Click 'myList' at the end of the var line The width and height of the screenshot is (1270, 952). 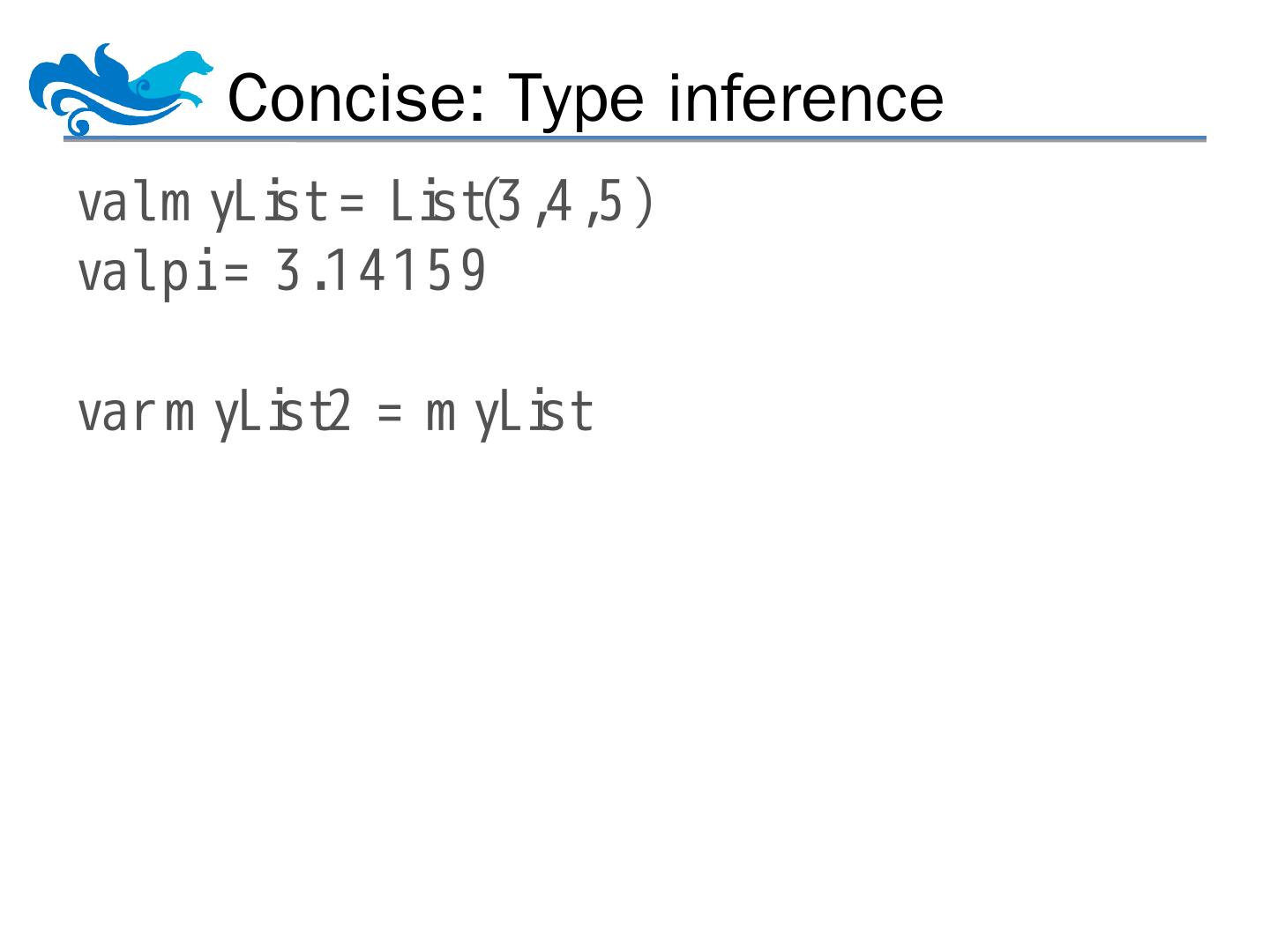[x=509, y=413]
